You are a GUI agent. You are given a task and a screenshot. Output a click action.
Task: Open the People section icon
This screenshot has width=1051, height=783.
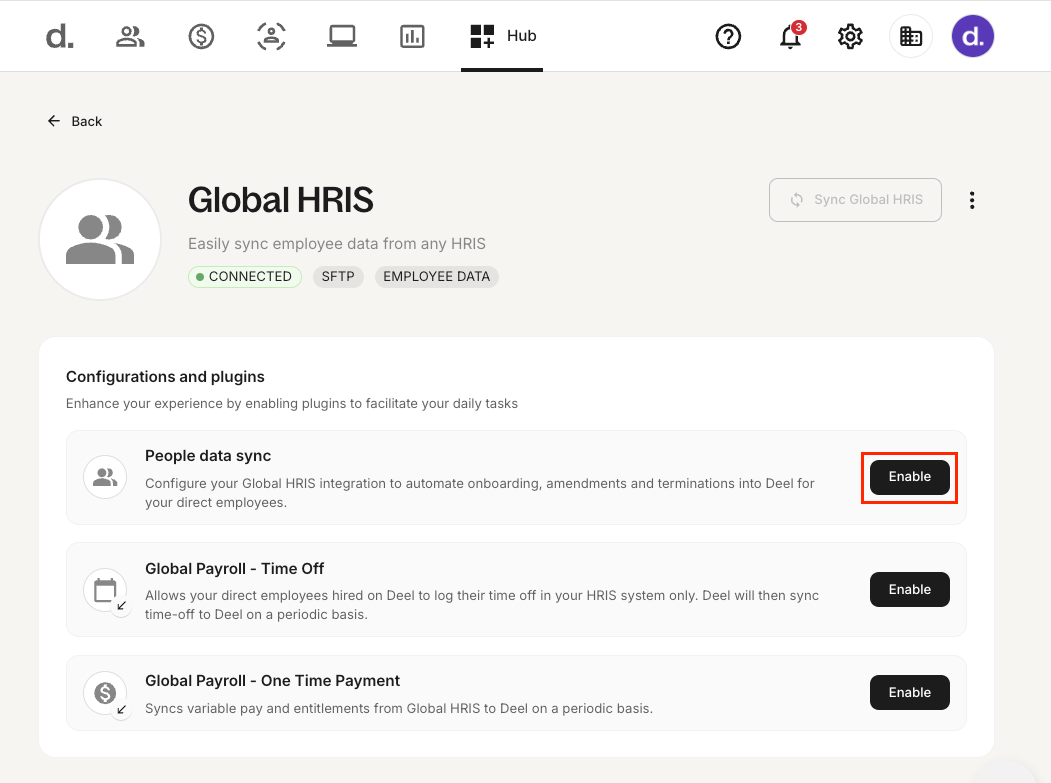(x=130, y=36)
